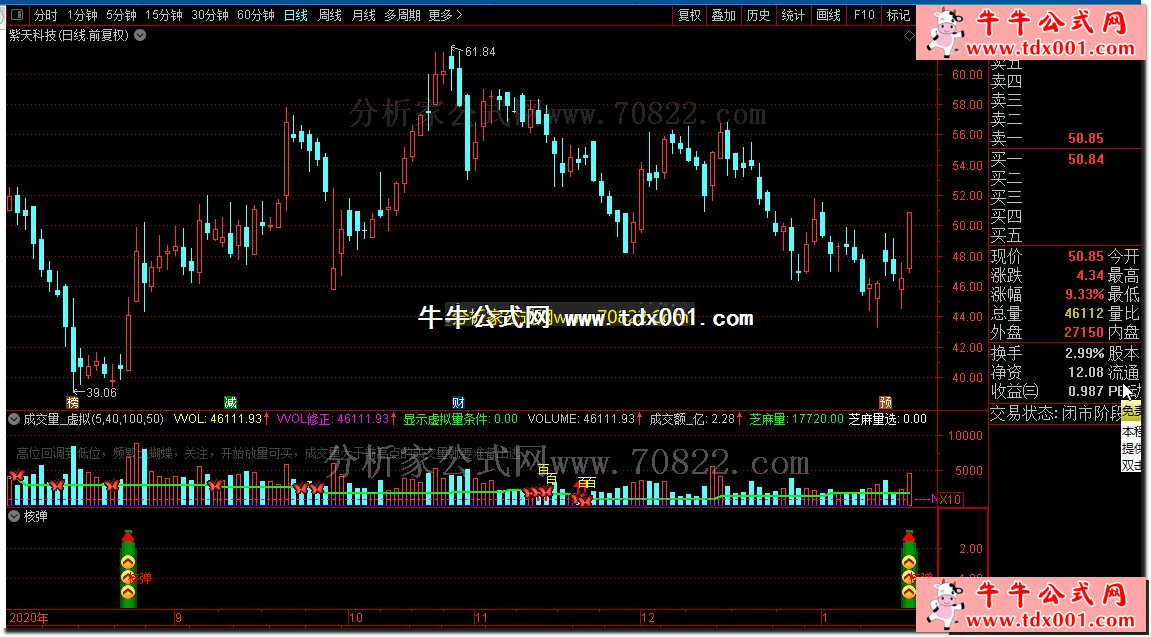The height and width of the screenshot is (637, 1151).
Task: Click the diamond icon at chart top-right corner
Action: [x=909, y=34]
